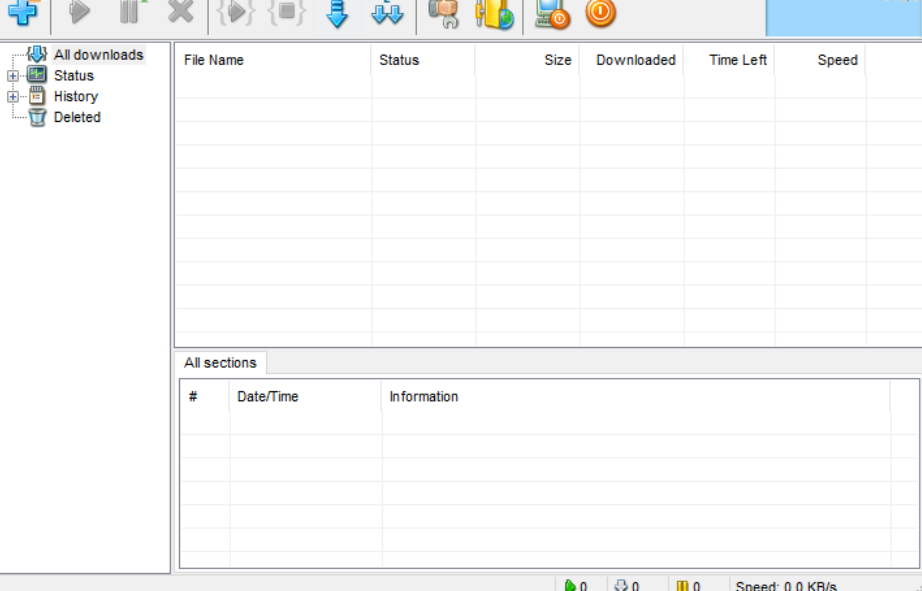Click the light blue panel in the toolbar
Viewport: 922px width, 591px height.
point(843,18)
